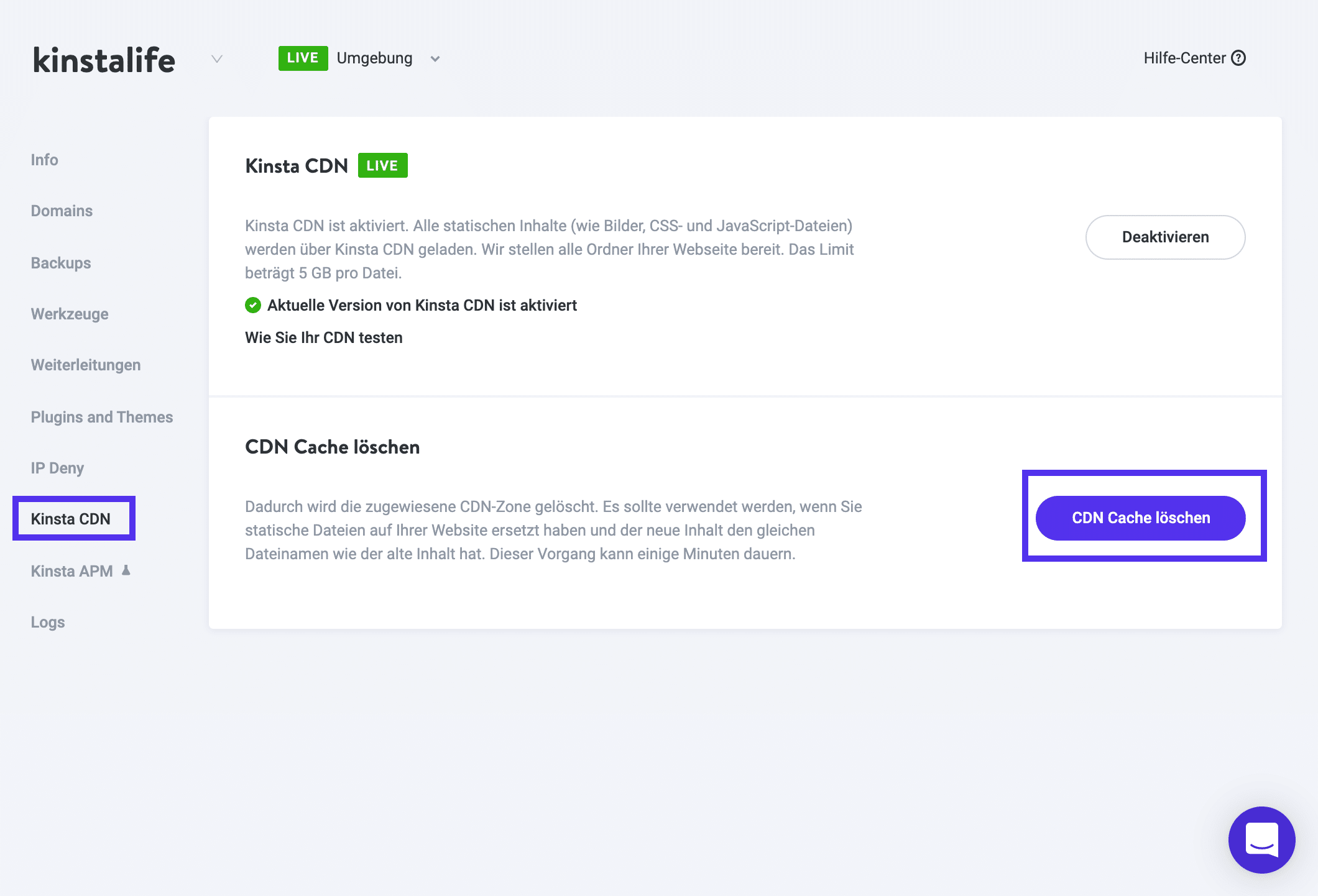Open the Hilfe-Center question mark icon
Viewport: 1318px width, 896px height.
click(1240, 58)
